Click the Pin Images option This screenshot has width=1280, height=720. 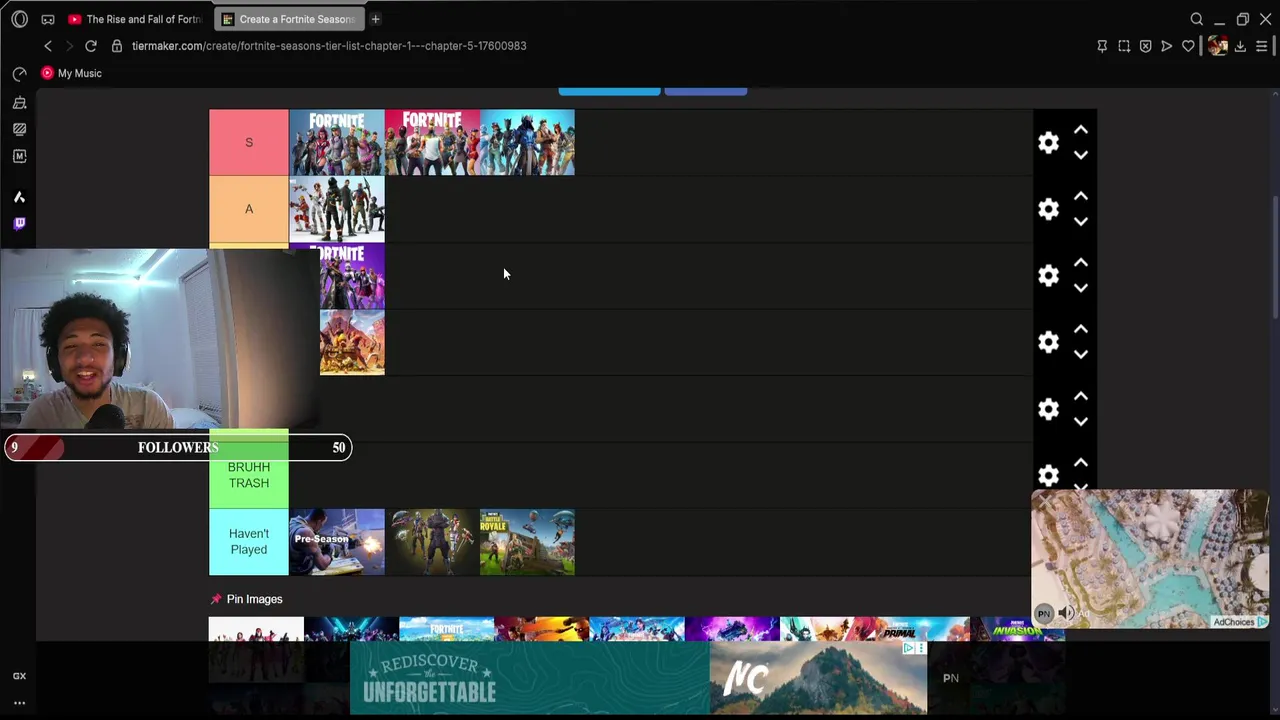tap(246, 599)
